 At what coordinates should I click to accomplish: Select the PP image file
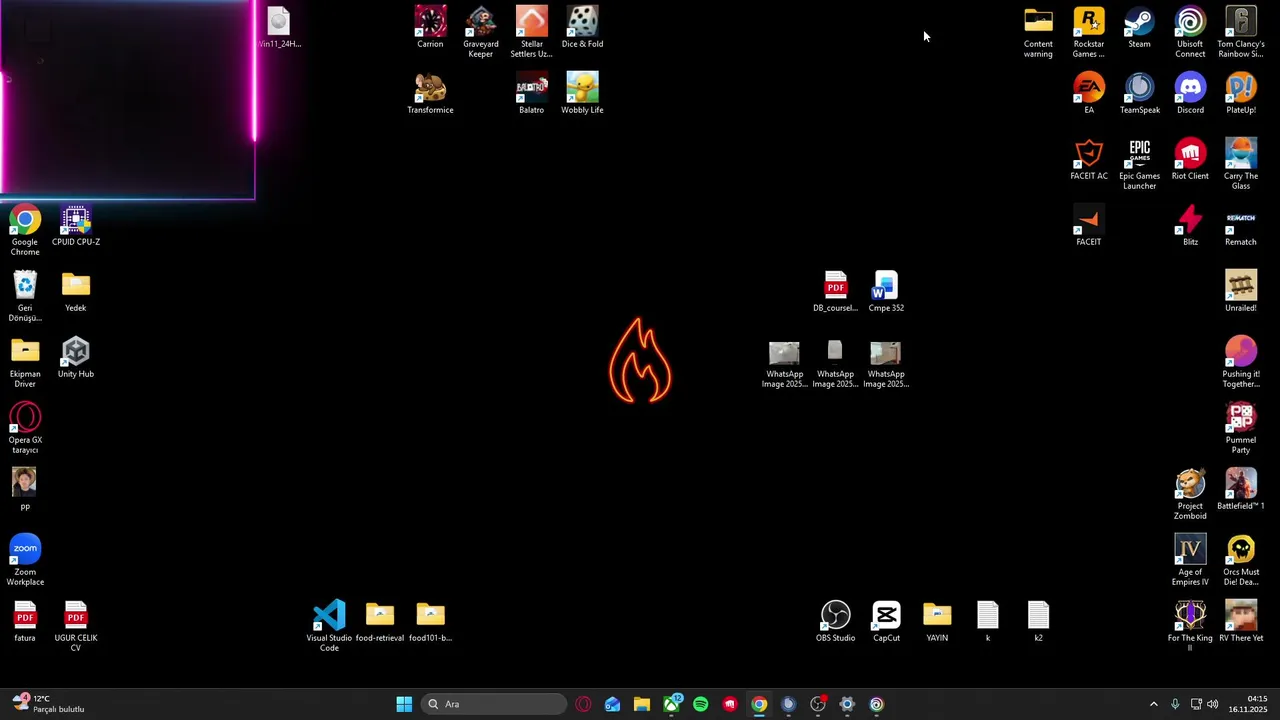(25, 489)
